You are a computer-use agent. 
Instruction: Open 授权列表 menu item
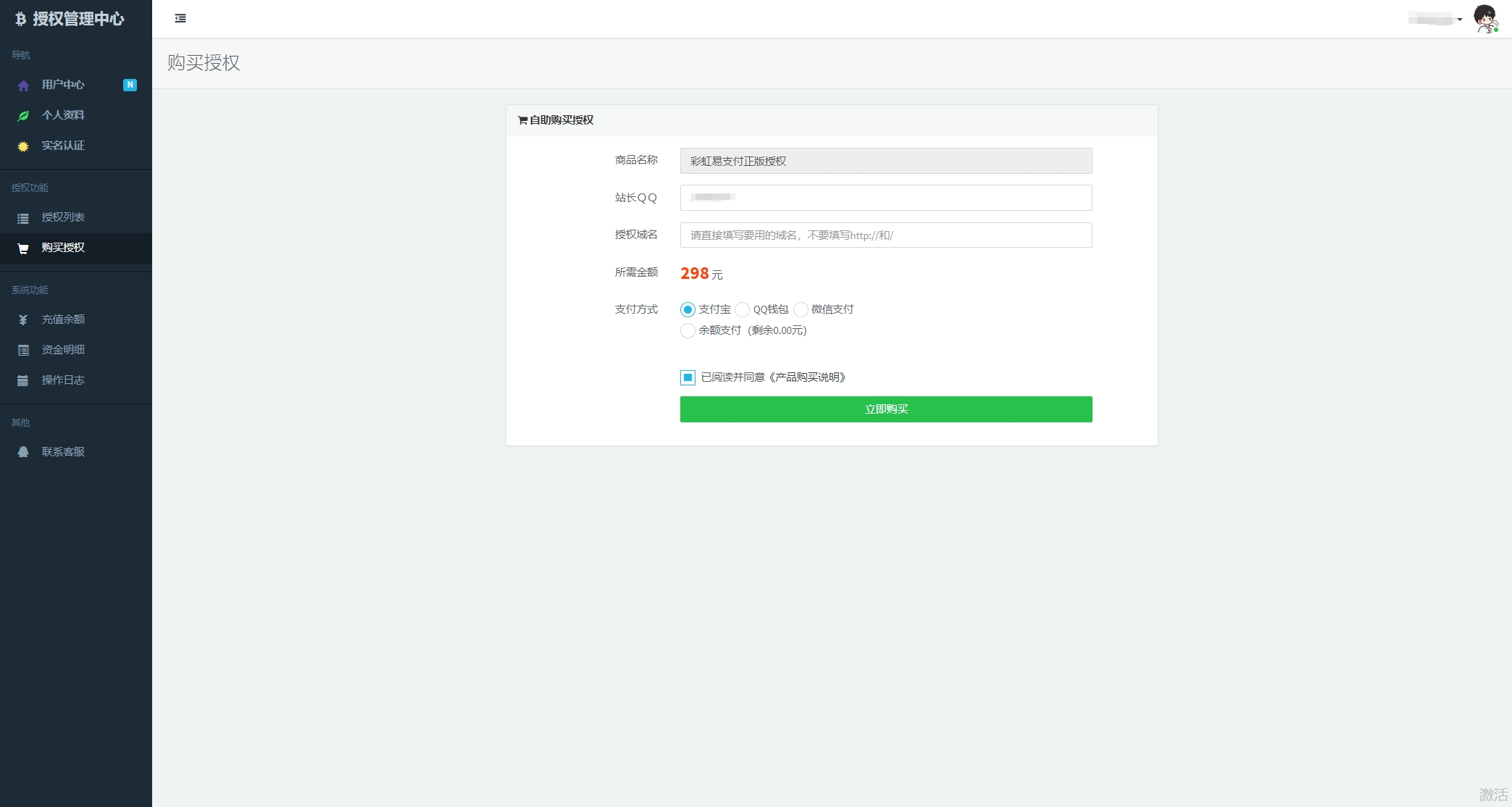76,217
